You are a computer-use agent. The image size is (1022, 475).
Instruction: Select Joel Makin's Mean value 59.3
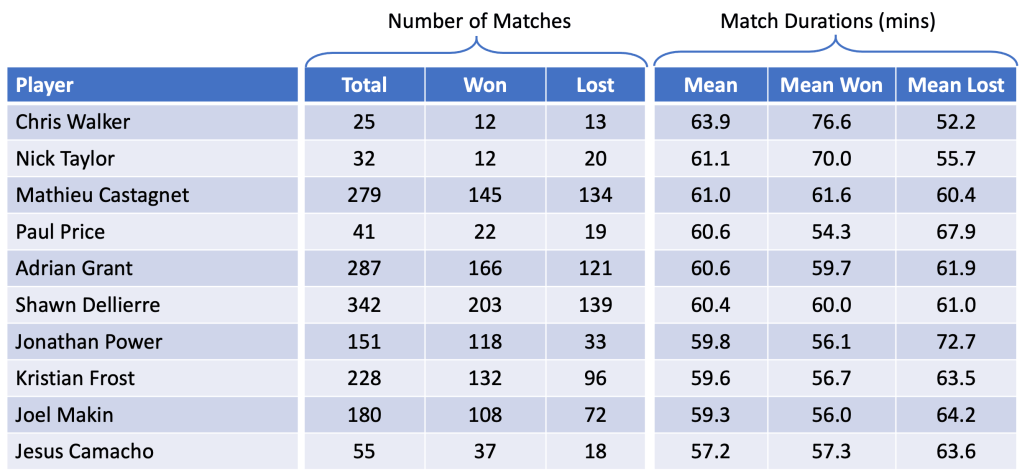710,415
